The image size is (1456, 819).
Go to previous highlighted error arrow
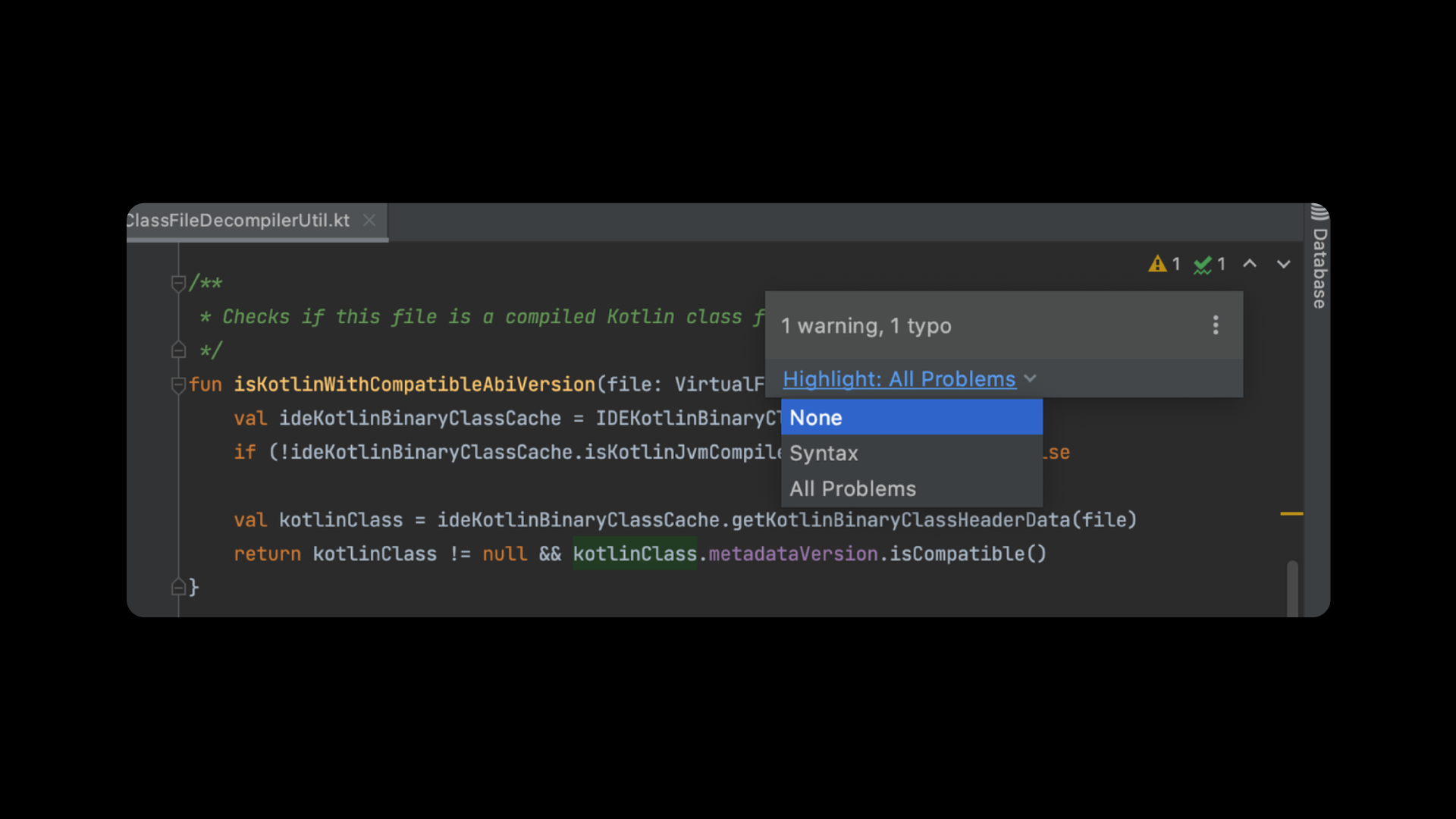point(1250,264)
